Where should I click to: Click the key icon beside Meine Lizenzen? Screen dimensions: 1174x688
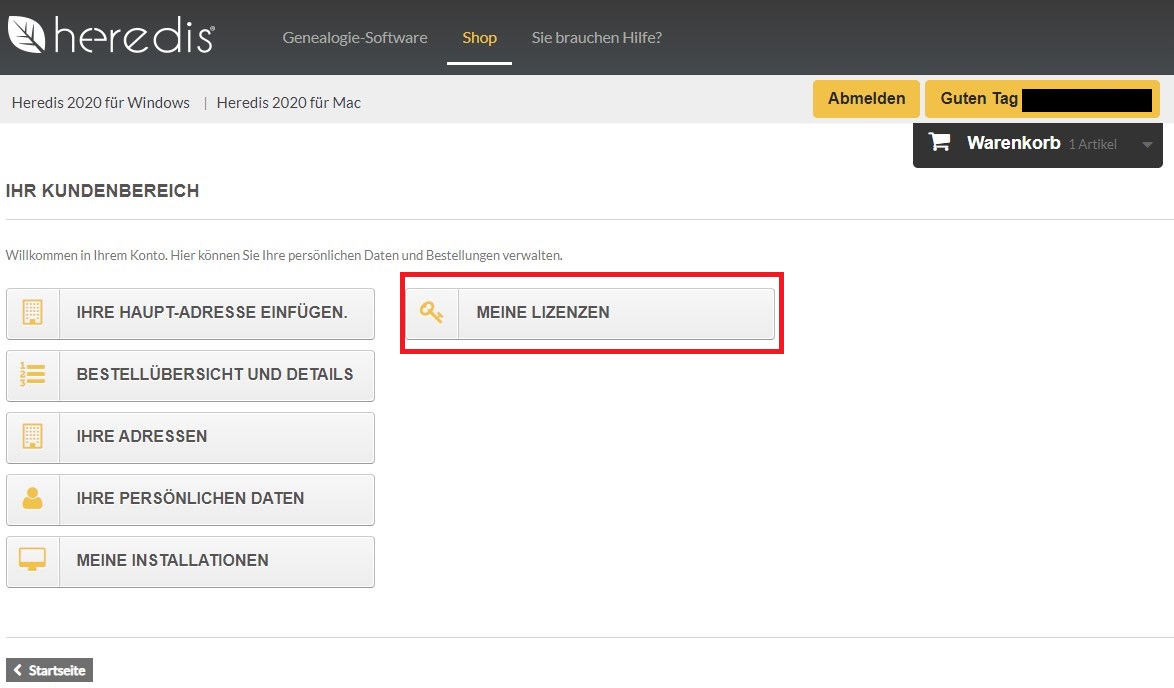432,313
